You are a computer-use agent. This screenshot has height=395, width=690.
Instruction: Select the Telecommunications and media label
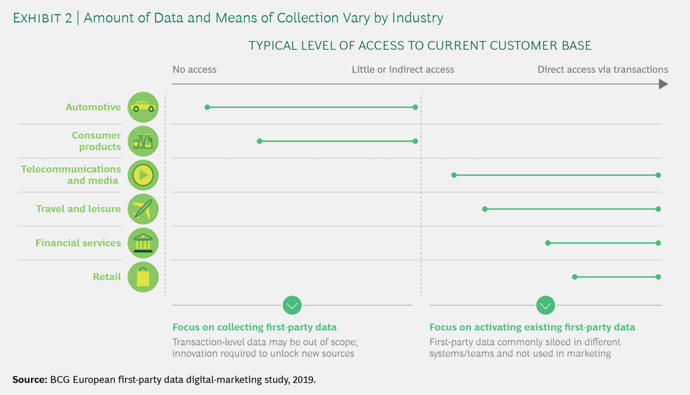point(71,175)
